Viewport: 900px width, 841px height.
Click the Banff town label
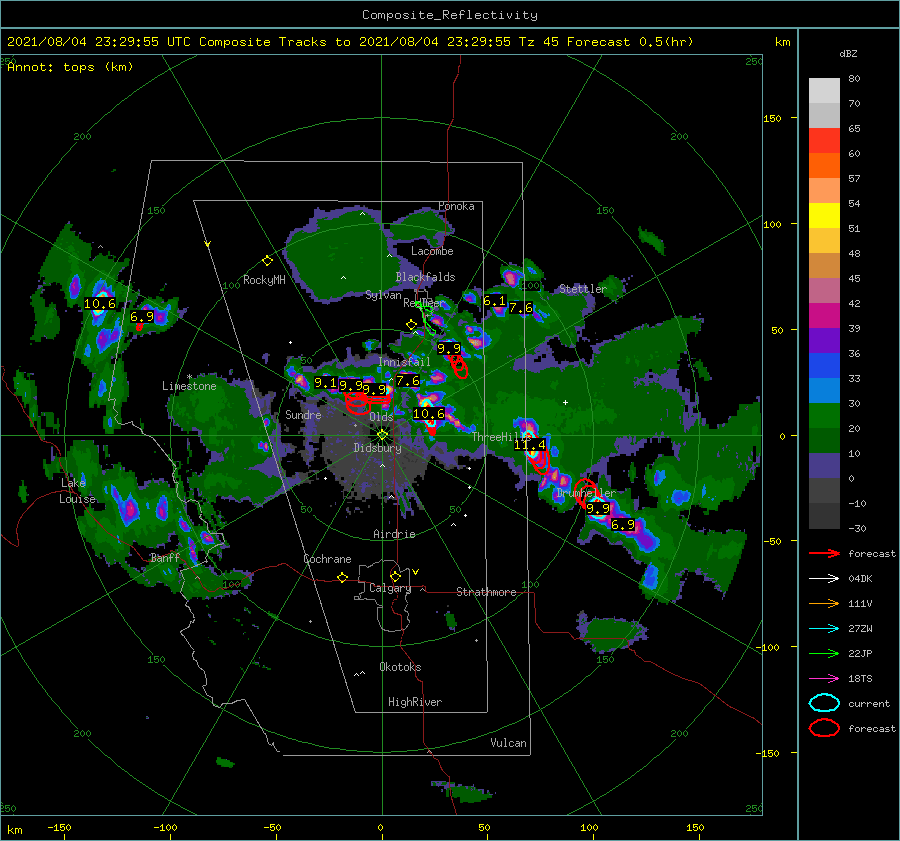(165, 557)
